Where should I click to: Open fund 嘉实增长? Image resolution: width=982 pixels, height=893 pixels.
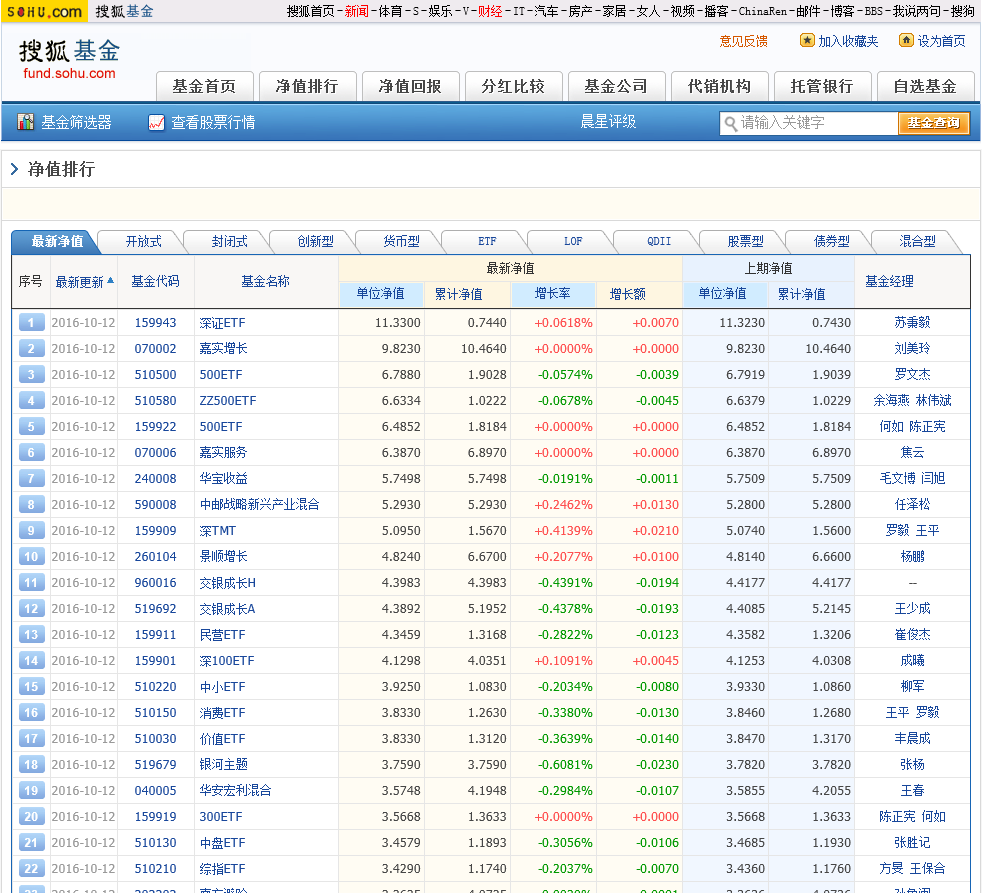coord(224,349)
